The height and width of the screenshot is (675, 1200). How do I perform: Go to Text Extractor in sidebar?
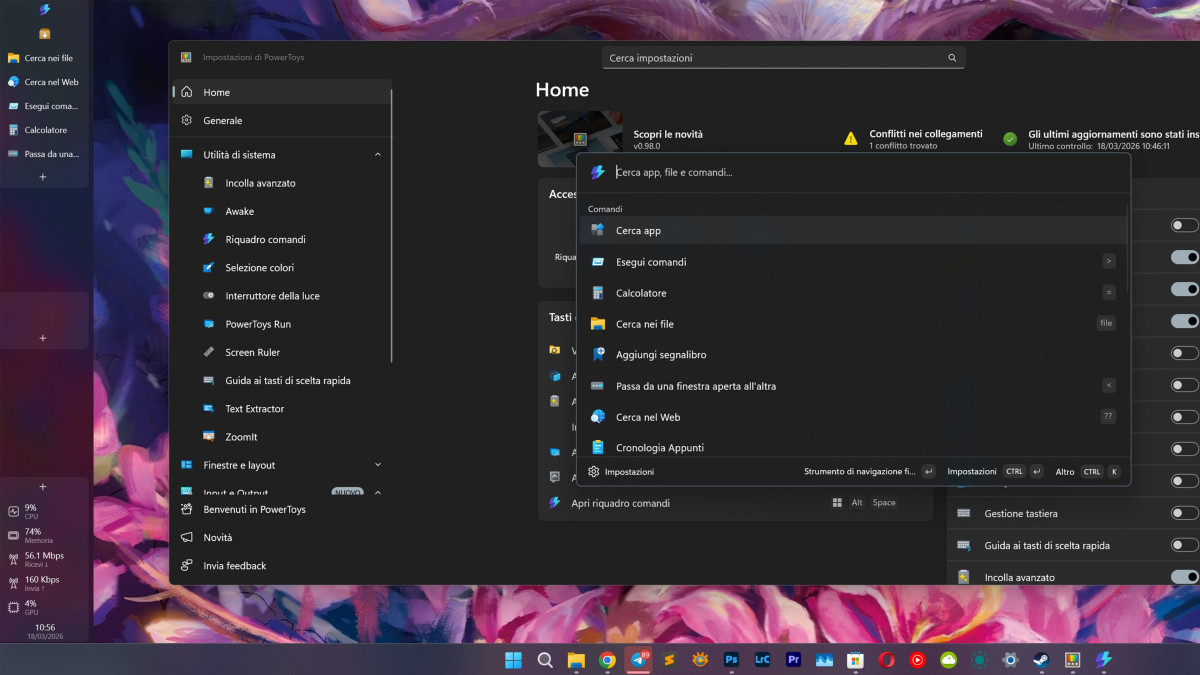(x=254, y=409)
